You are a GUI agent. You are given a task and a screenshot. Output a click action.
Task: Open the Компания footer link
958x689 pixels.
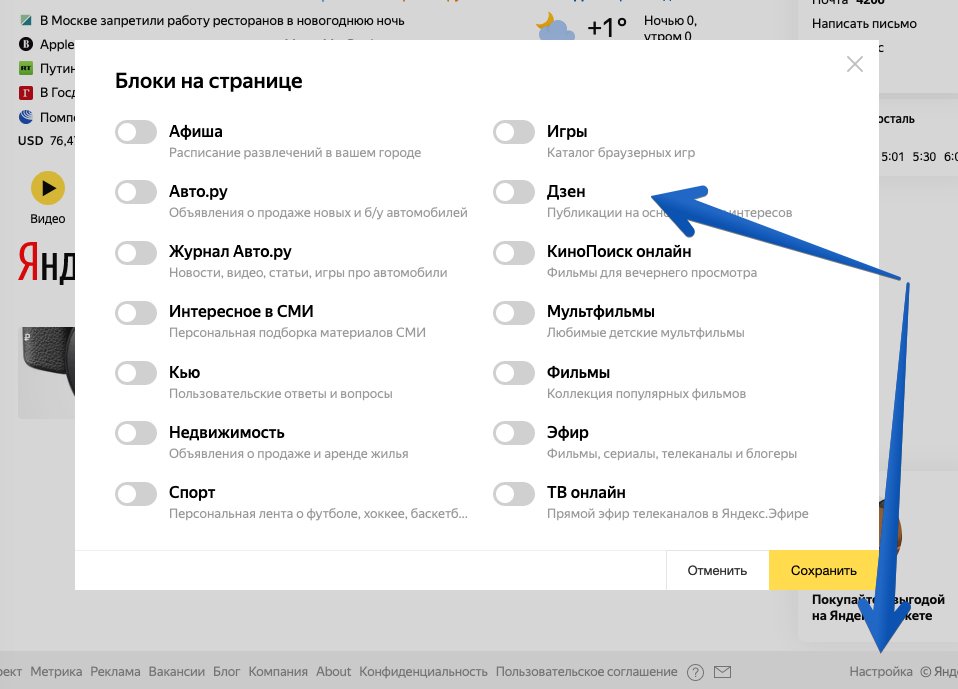click(278, 671)
